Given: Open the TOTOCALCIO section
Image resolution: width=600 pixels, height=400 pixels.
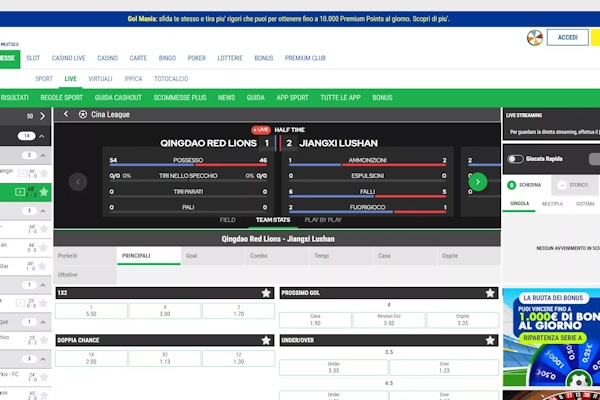Looking at the screenshot, I should point(171,79).
